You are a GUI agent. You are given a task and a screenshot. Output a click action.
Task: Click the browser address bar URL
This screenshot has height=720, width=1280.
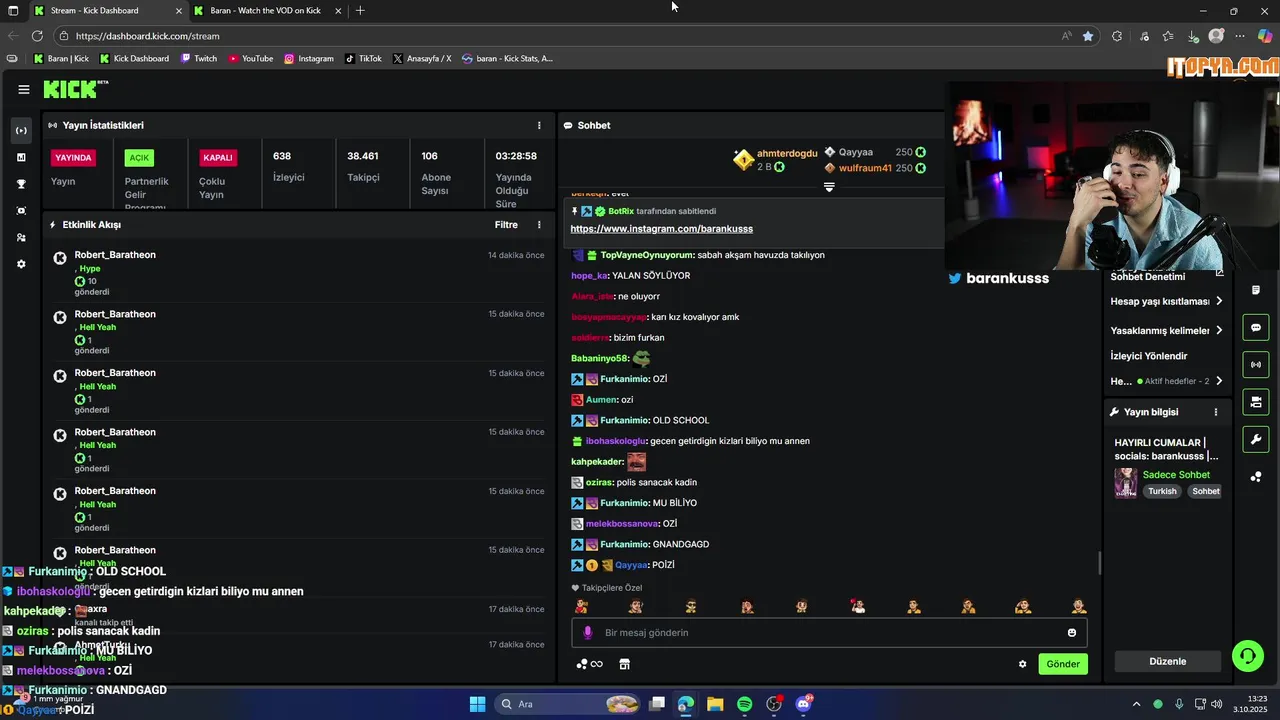tap(147, 36)
